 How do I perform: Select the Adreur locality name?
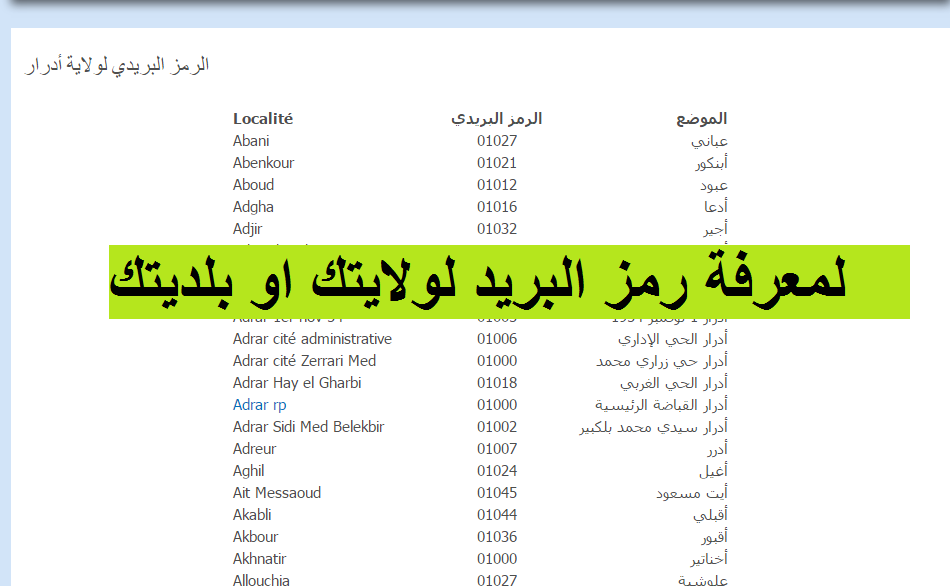(x=254, y=449)
